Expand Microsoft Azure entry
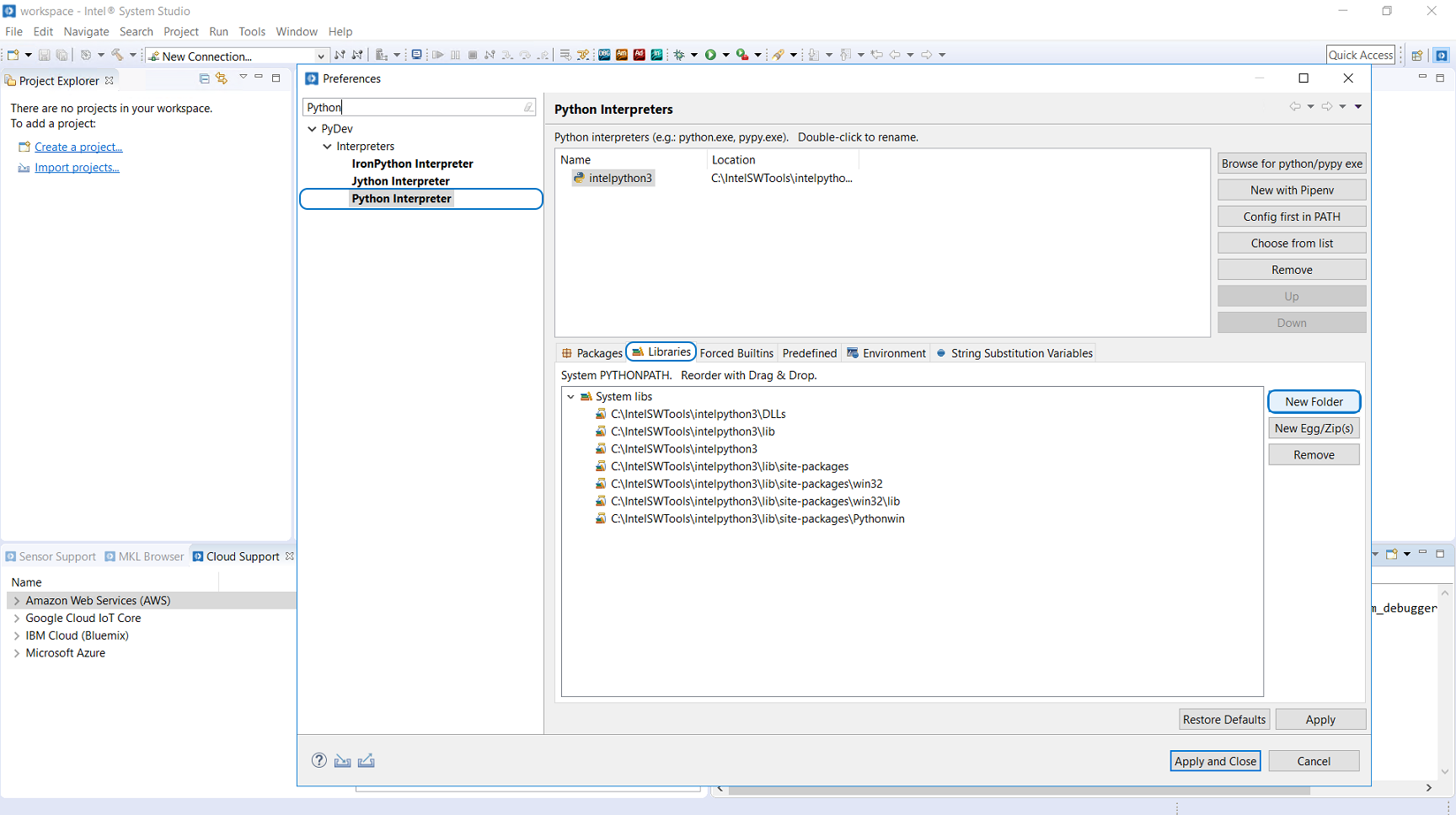Screen dimensions: 1456x815 17,653
